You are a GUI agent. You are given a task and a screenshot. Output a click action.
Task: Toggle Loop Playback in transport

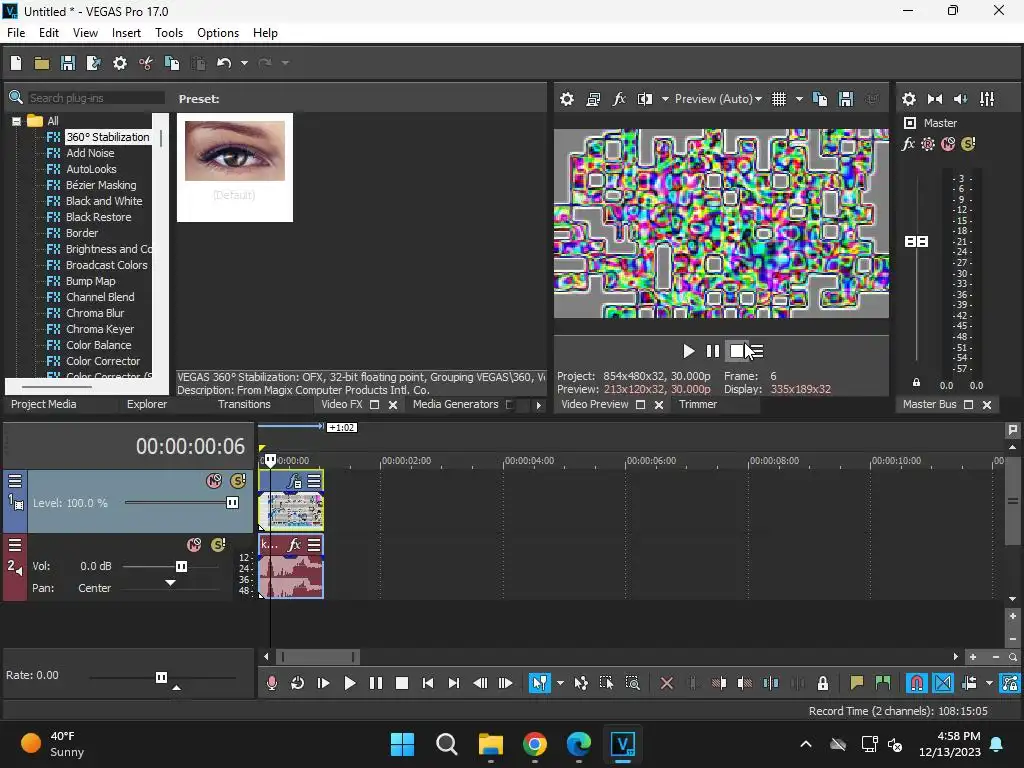(297, 684)
